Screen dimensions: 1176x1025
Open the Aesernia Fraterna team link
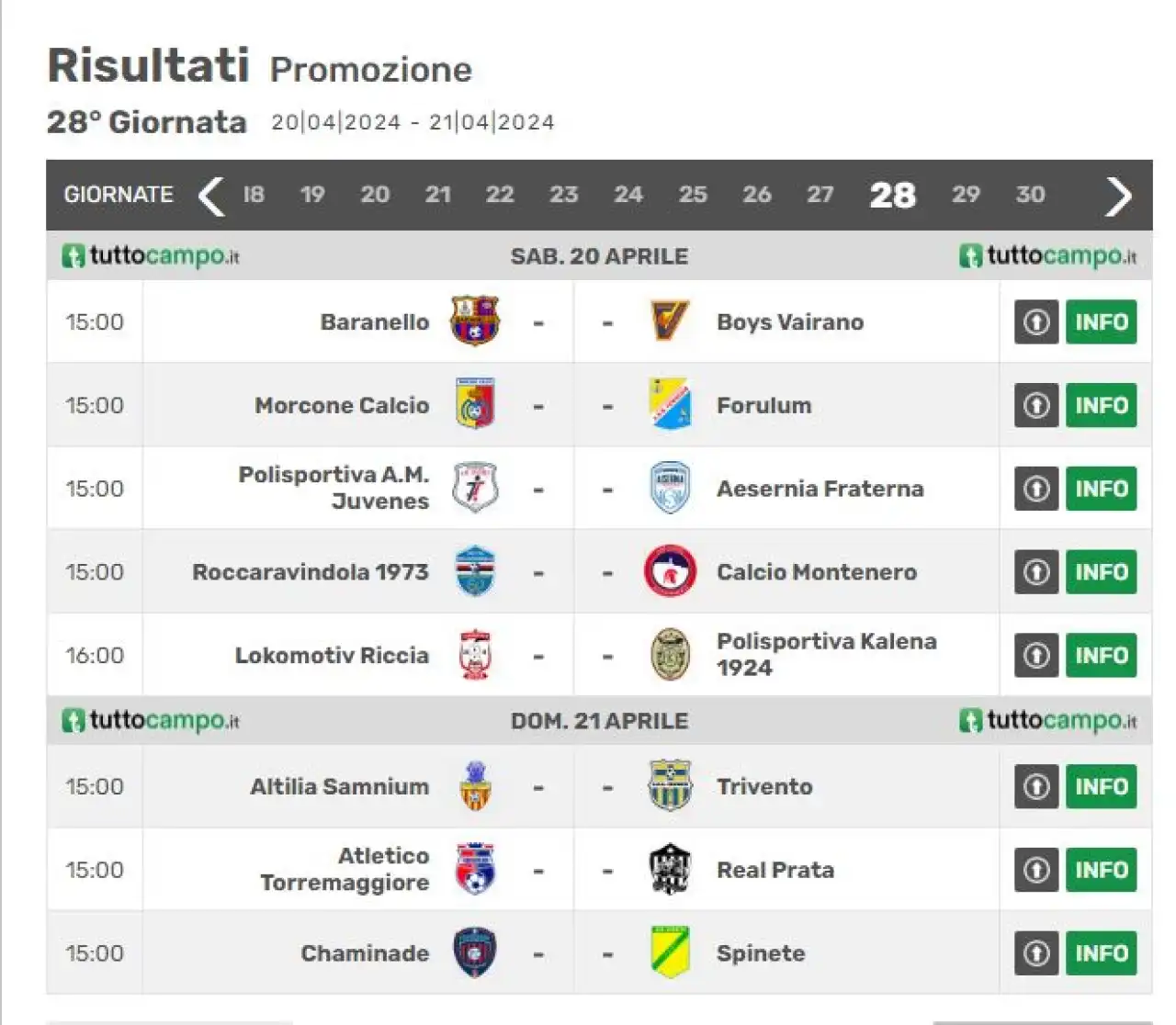(820, 489)
